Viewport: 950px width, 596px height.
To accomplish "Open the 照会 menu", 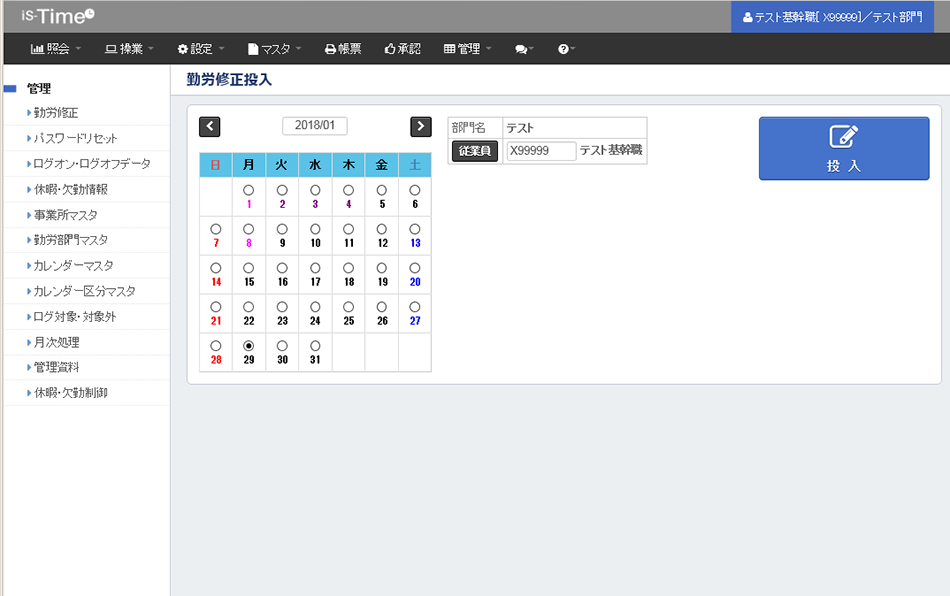I will pos(56,49).
